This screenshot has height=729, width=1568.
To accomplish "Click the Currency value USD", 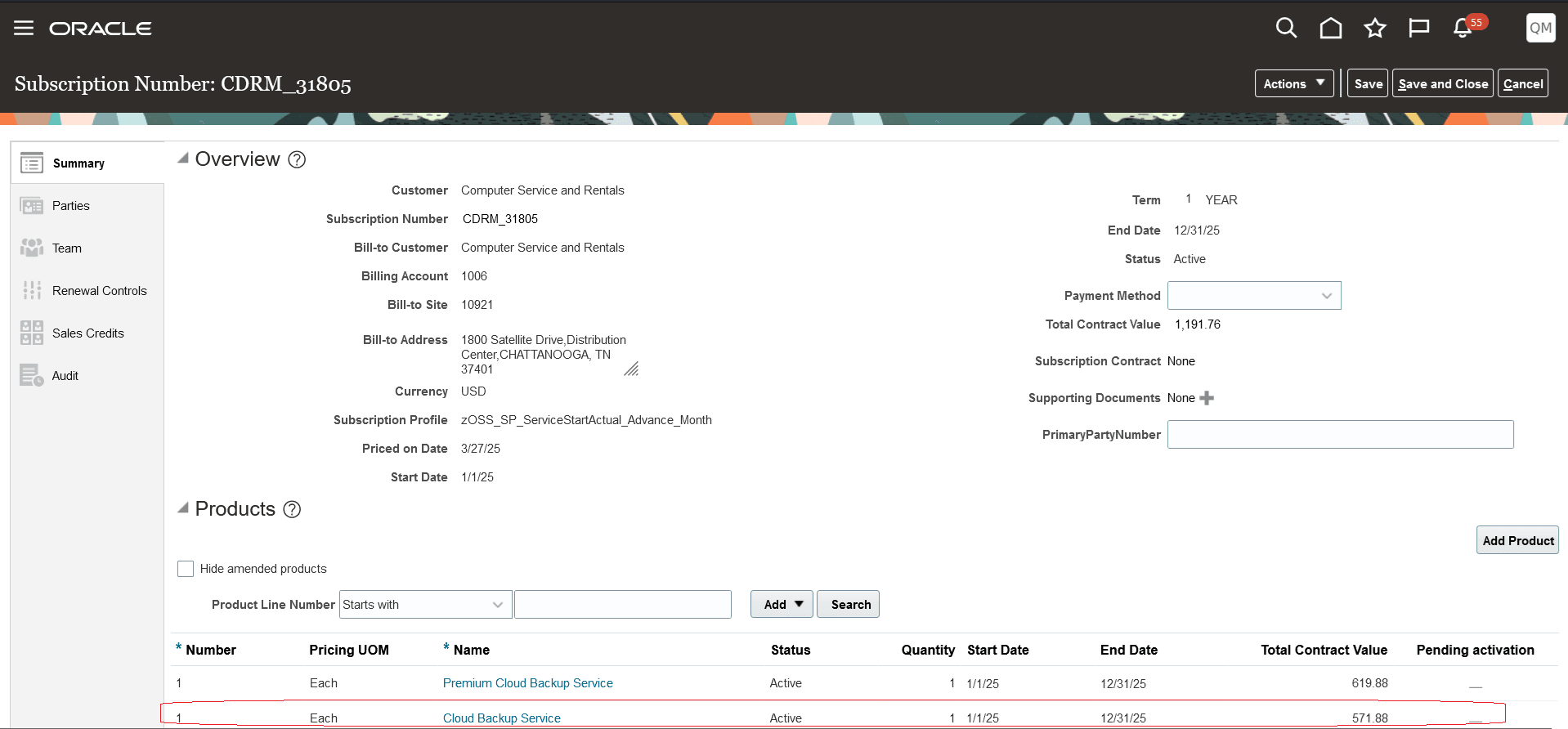I will pos(473,391).
